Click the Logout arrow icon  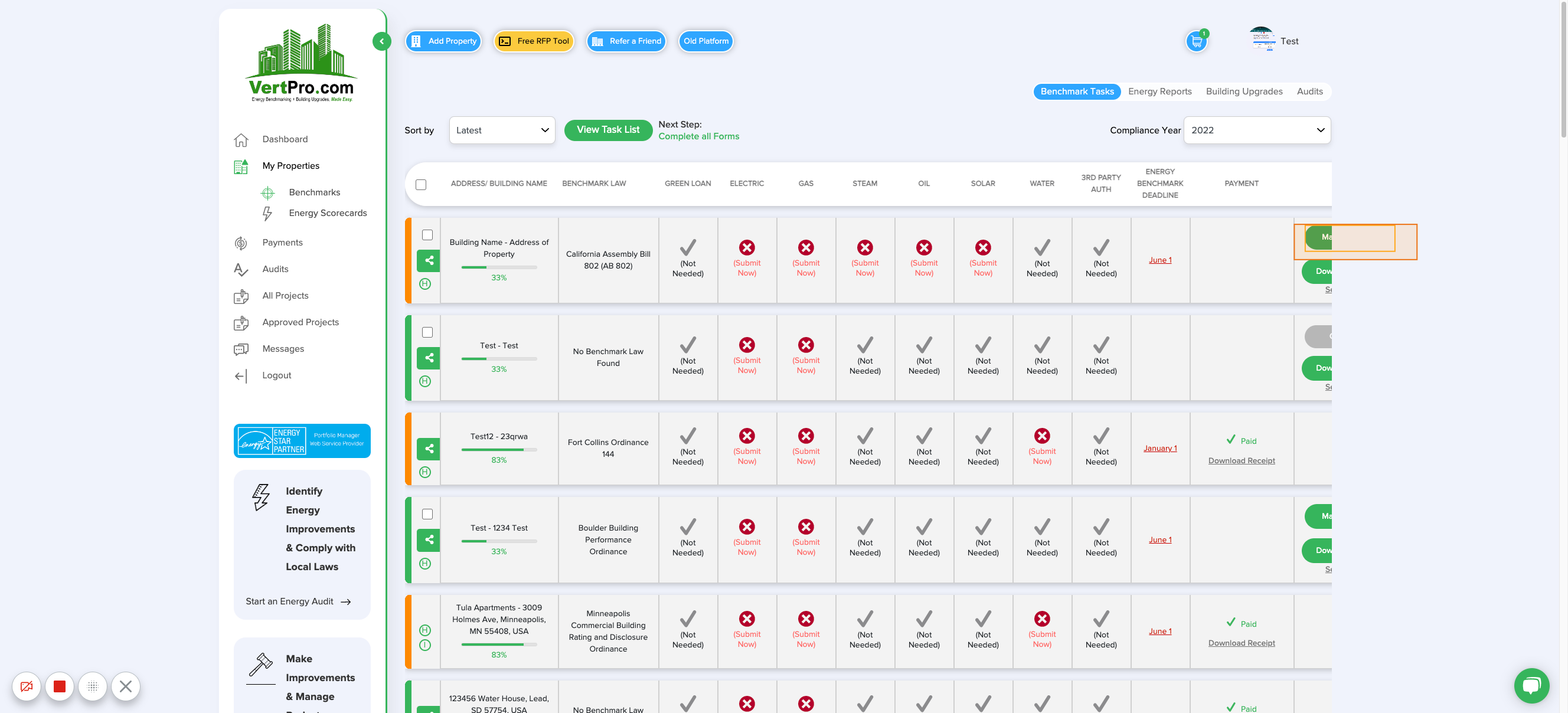(241, 376)
